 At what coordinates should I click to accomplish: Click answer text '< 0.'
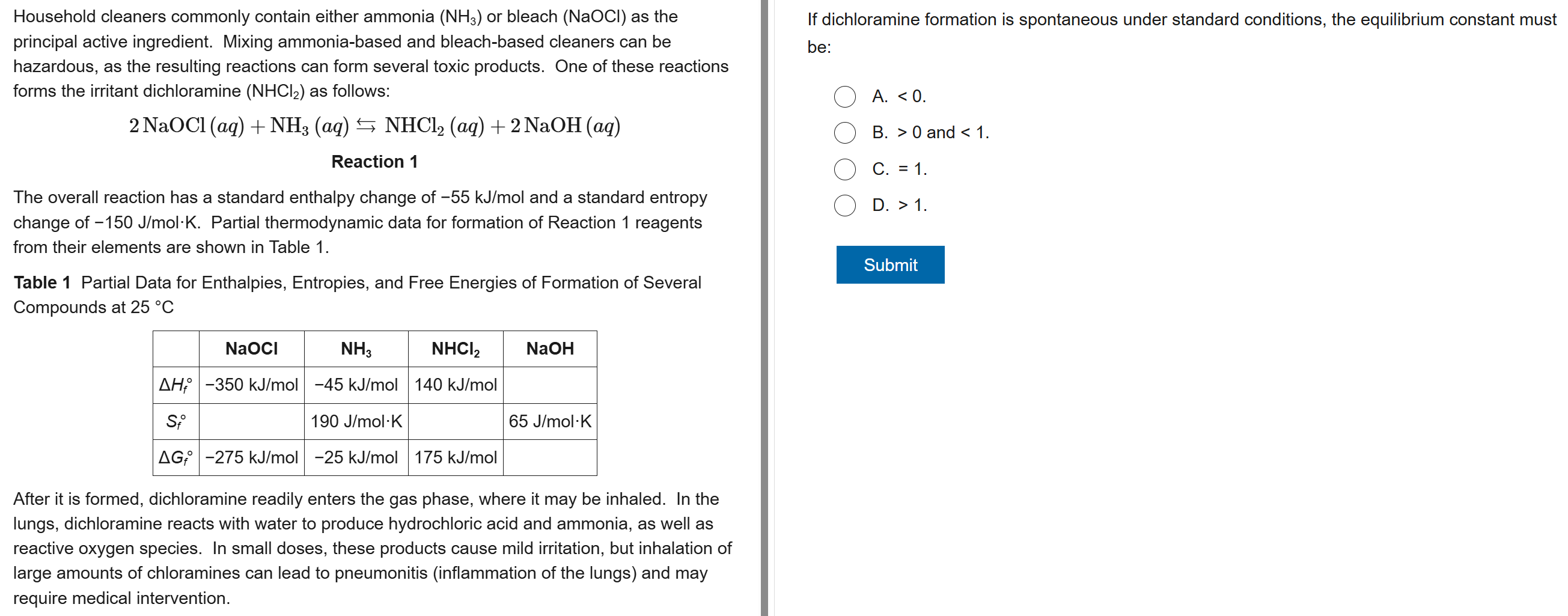click(x=911, y=97)
